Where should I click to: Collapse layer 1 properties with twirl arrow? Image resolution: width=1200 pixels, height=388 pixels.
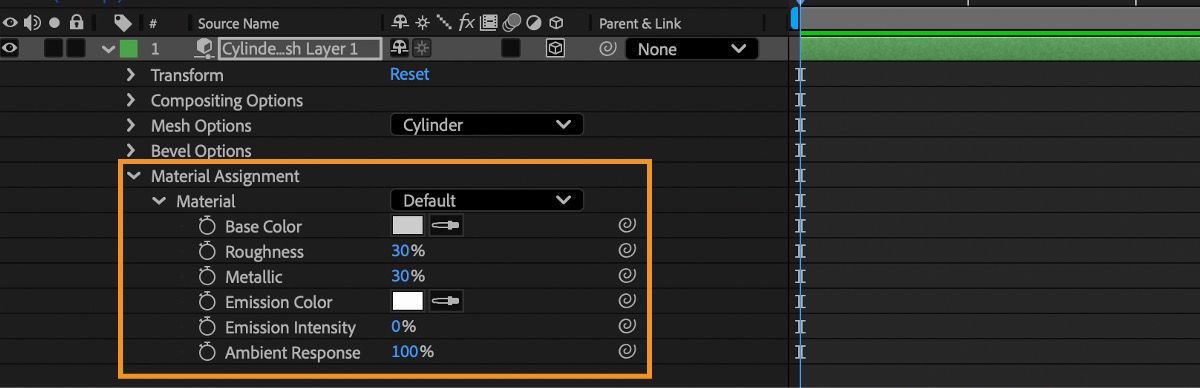click(108, 48)
